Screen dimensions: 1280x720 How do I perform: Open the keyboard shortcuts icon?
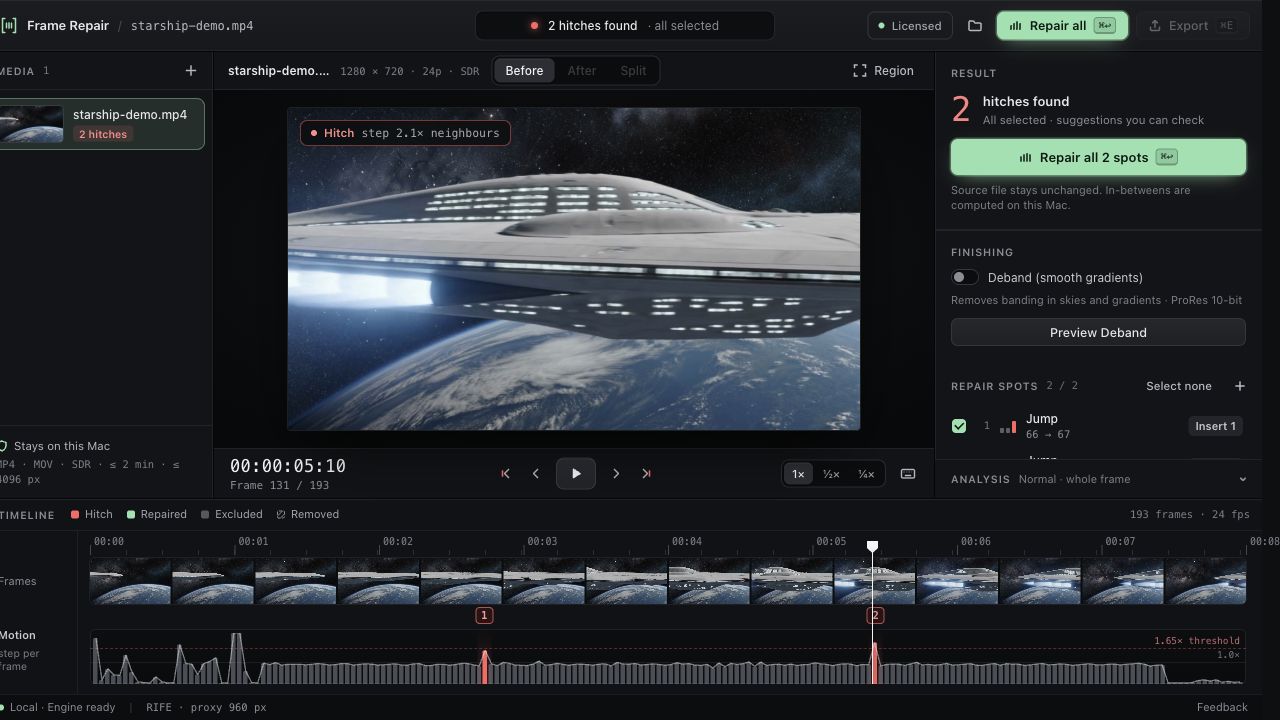[908, 474]
